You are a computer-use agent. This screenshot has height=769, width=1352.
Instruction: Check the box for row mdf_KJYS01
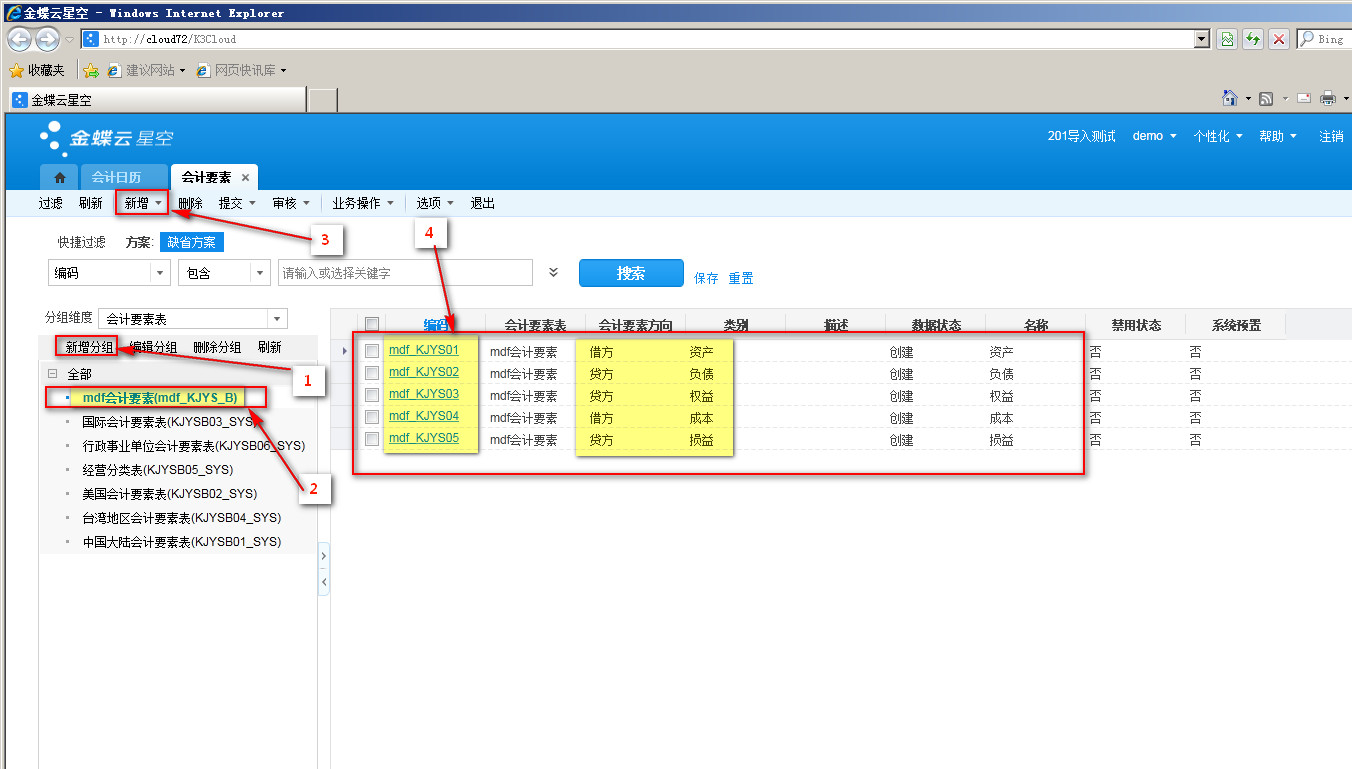(372, 351)
